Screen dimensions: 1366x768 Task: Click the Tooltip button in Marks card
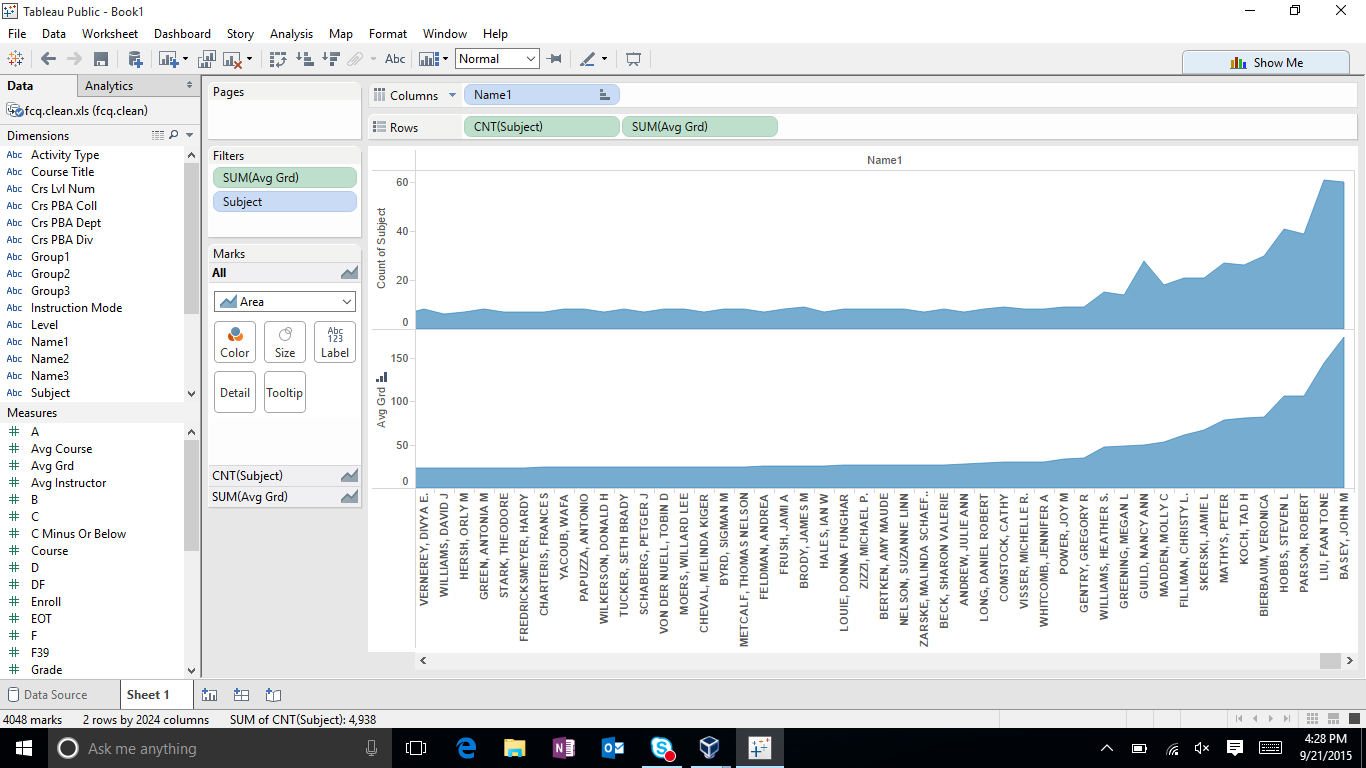coord(285,392)
